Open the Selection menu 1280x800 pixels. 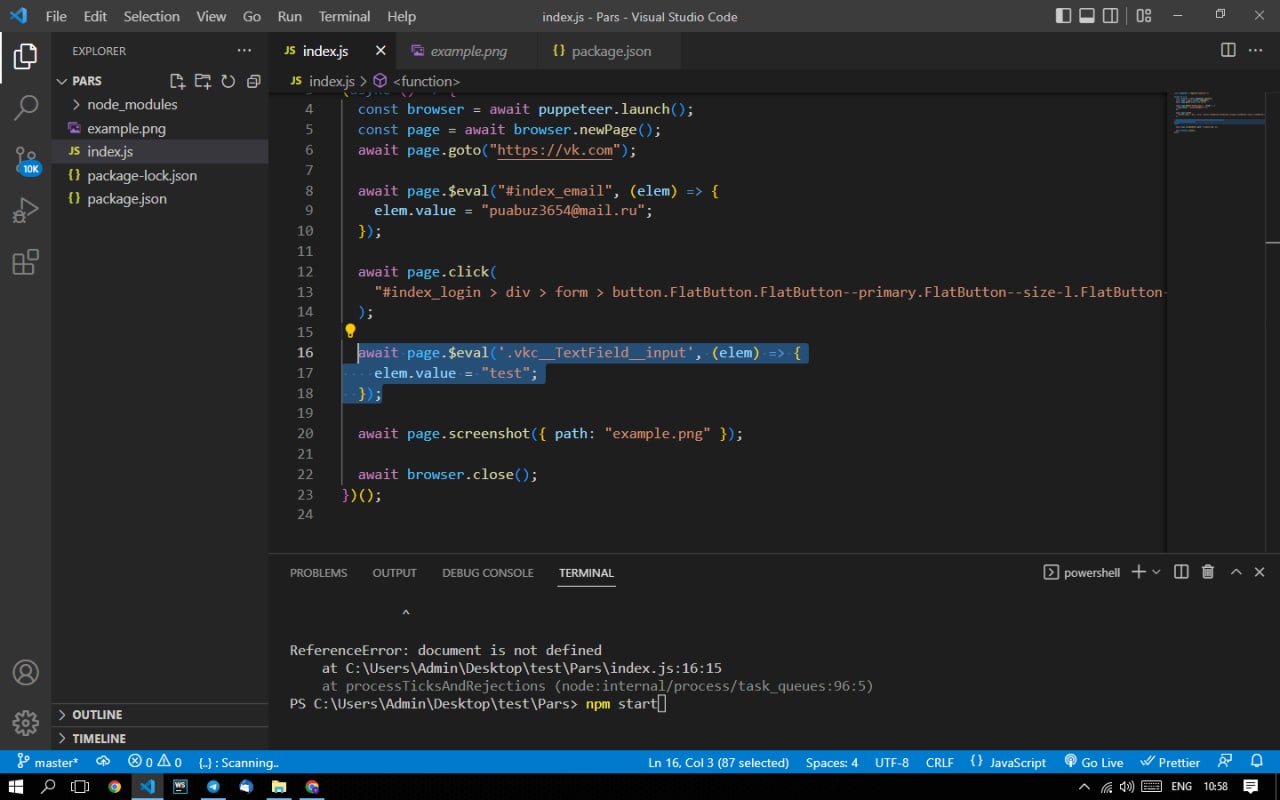point(151,16)
